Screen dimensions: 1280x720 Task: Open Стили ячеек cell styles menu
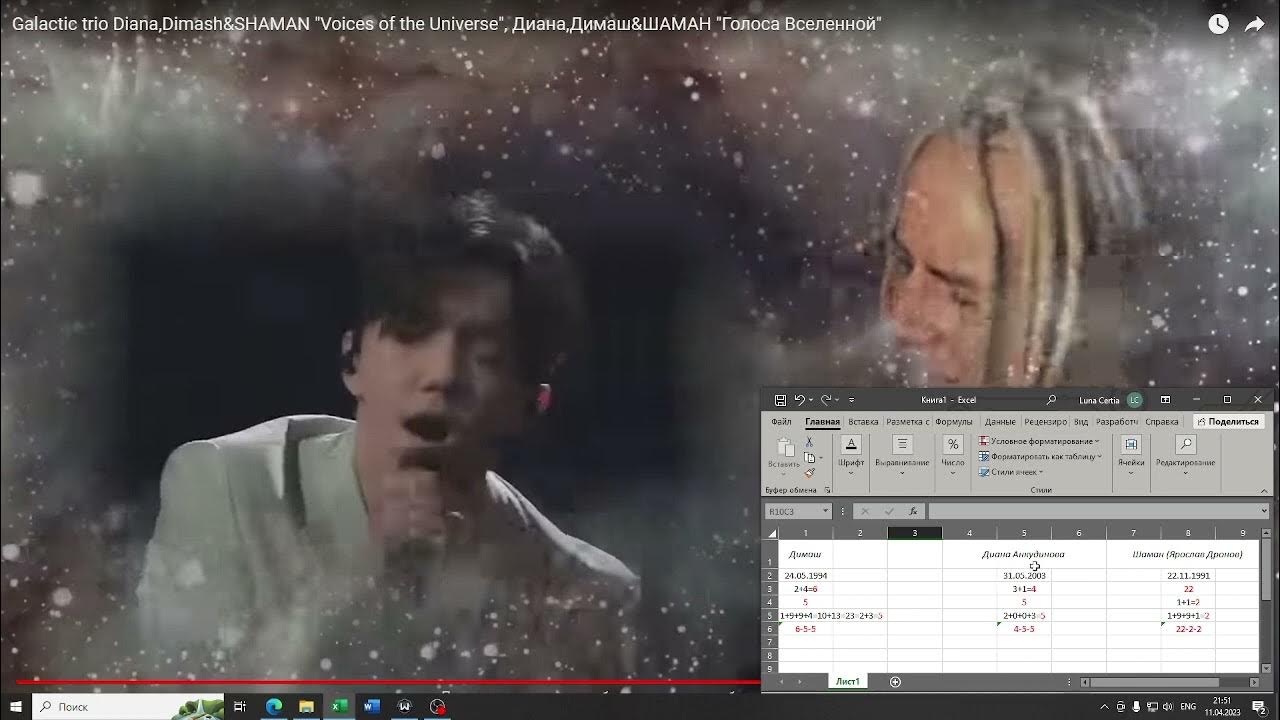coord(1011,471)
